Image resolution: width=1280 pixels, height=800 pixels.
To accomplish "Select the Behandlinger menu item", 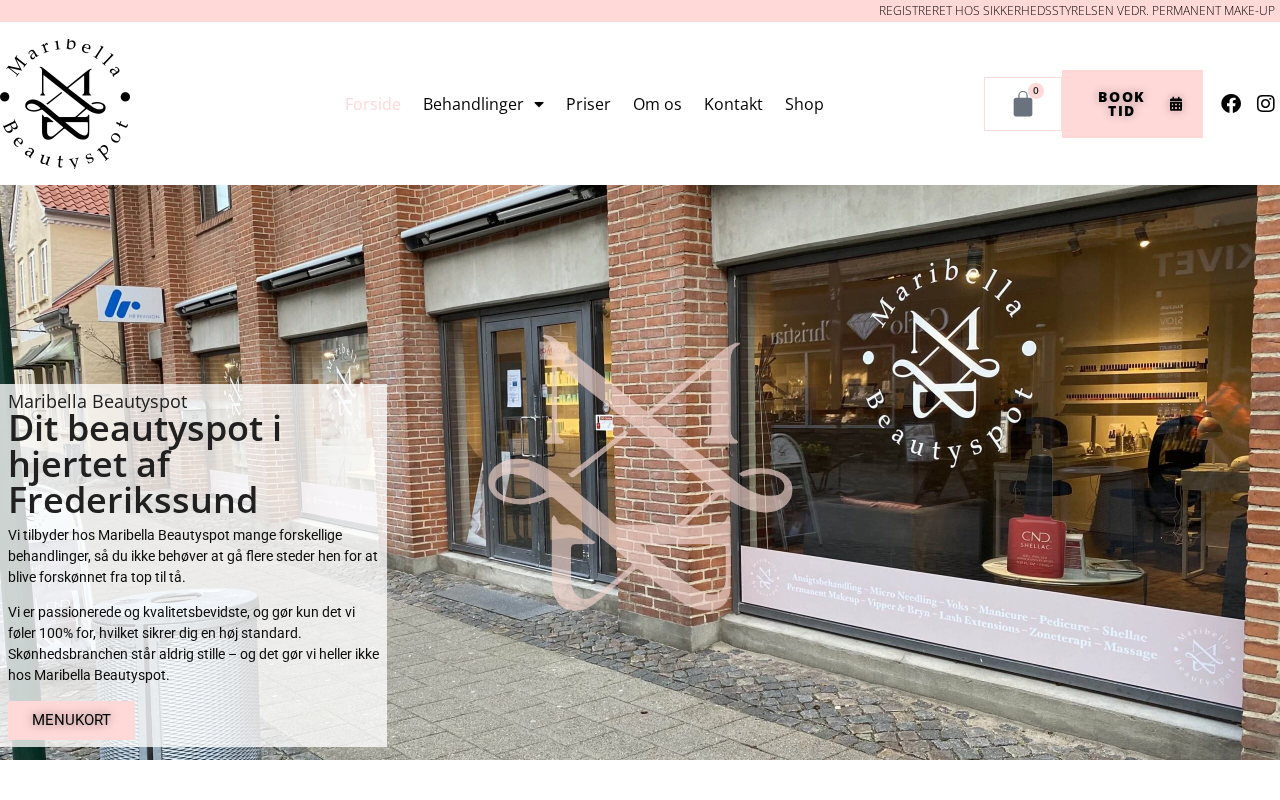I will point(473,104).
